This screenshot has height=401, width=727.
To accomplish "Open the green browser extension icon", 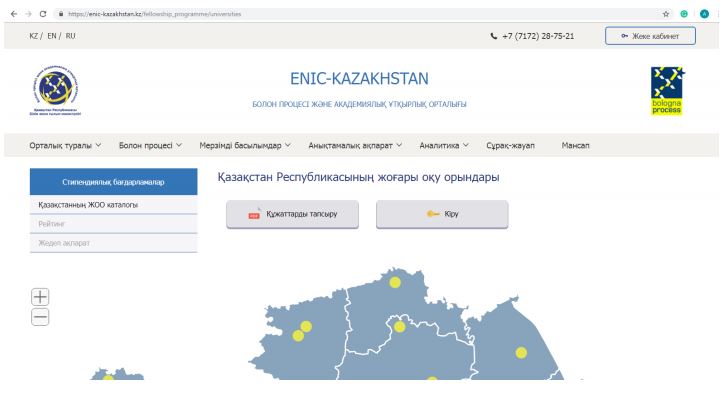I will (x=684, y=14).
